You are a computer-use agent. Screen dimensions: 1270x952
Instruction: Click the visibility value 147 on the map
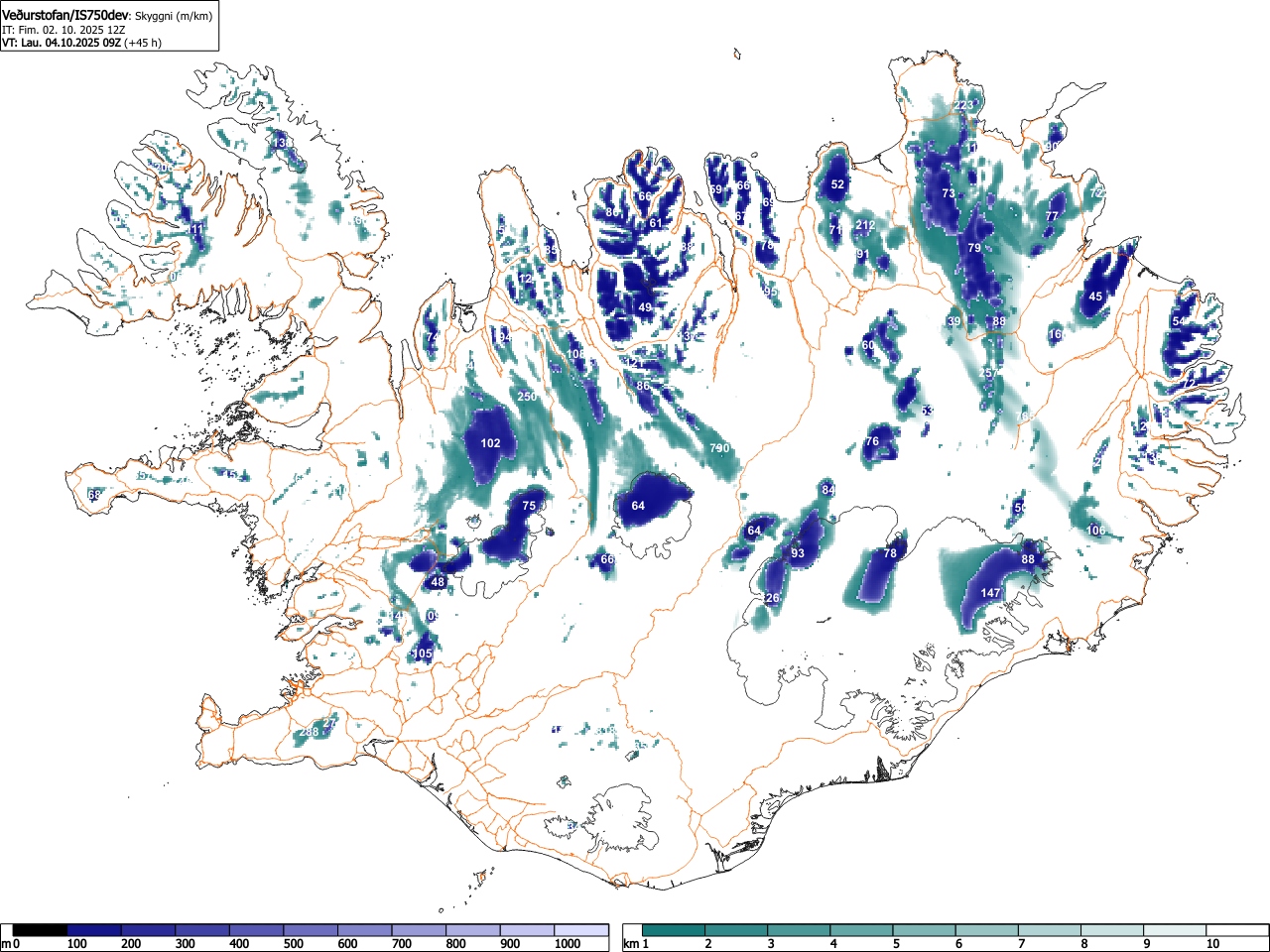tap(990, 593)
